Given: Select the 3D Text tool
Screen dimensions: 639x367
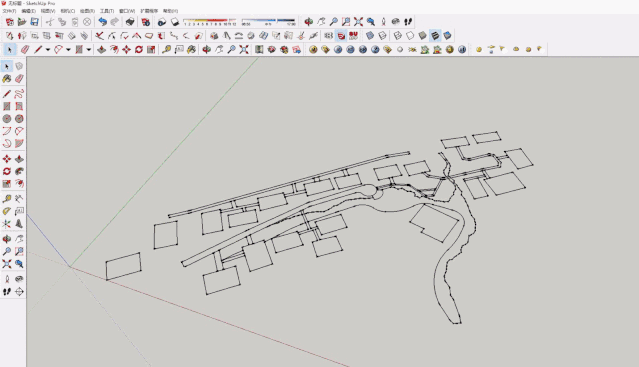Looking at the screenshot, I should (x=19, y=224).
